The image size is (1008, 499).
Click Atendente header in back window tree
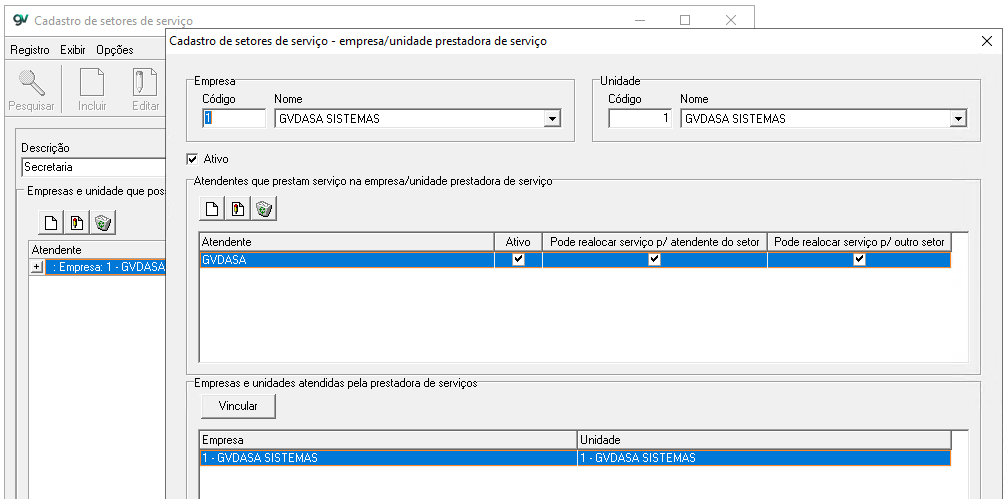coord(98,250)
